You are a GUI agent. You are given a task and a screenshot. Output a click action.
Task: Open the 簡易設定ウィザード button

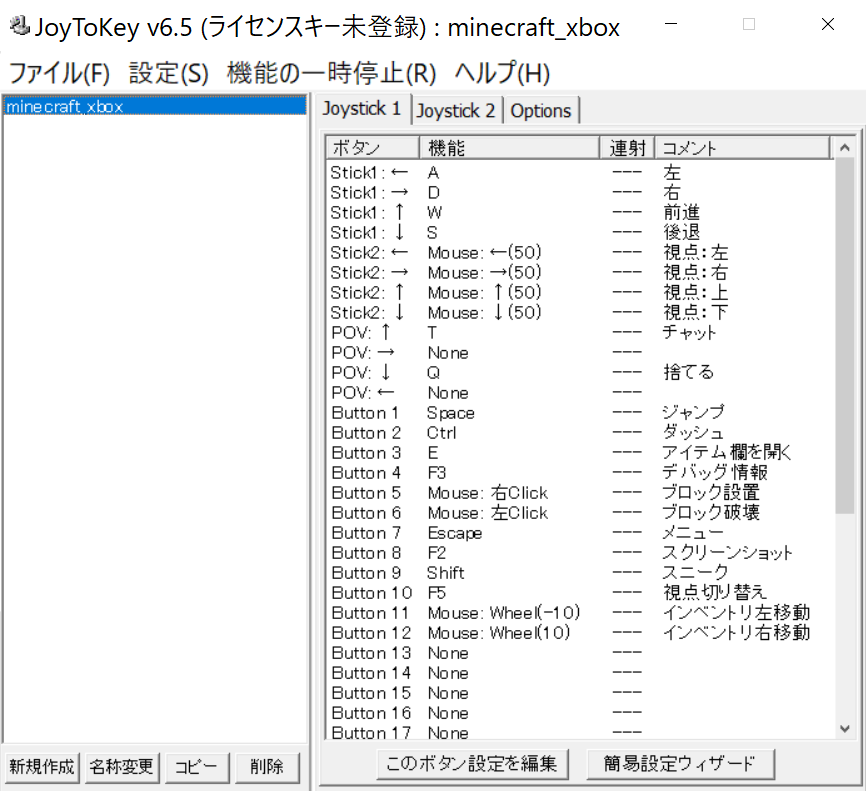point(680,764)
